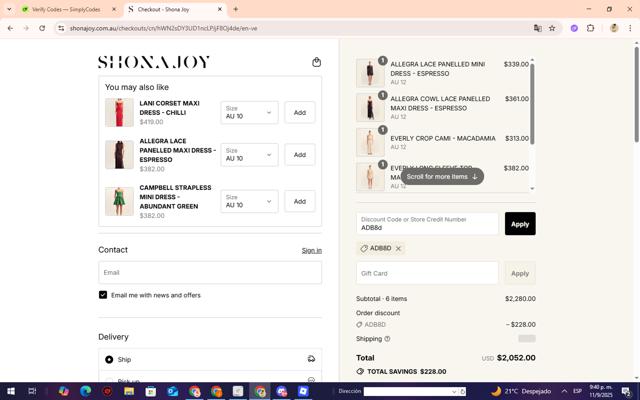Viewport: 640px width, 400px height.
Task: Open the translate page icon
Action: [538, 28]
